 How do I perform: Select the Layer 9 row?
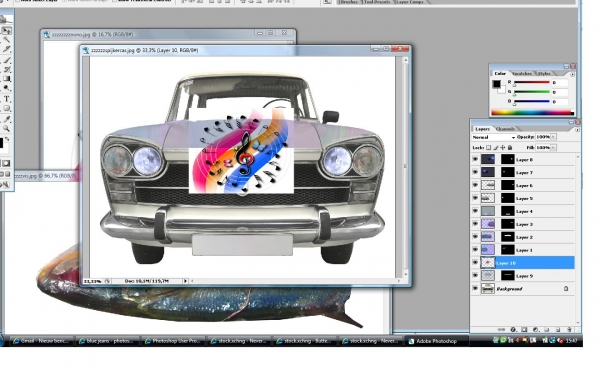pos(523,276)
